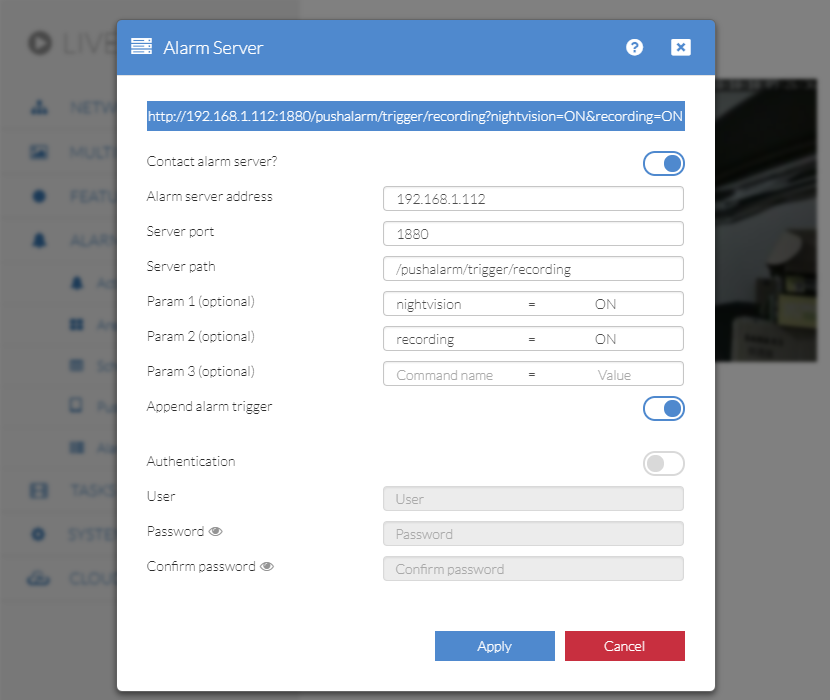
Task: Enable the Authentication toggle
Action: pyautogui.click(x=664, y=463)
